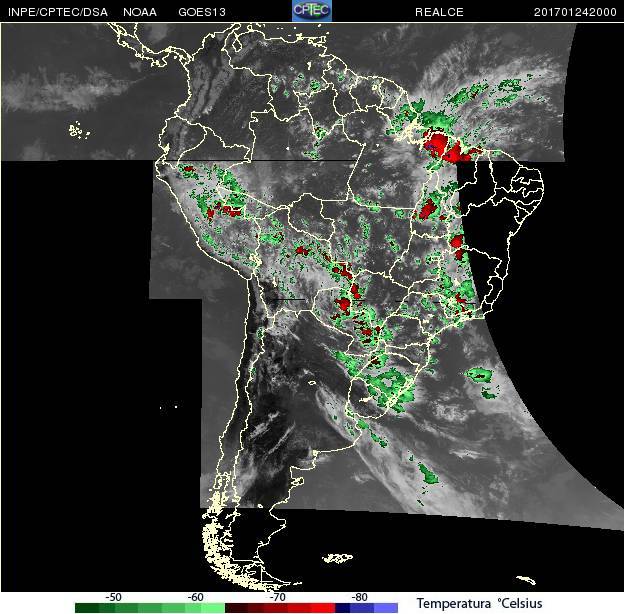This screenshot has height=614, width=624.
Task: Click the bright red segment of the color scale
Action: pos(323,608)
